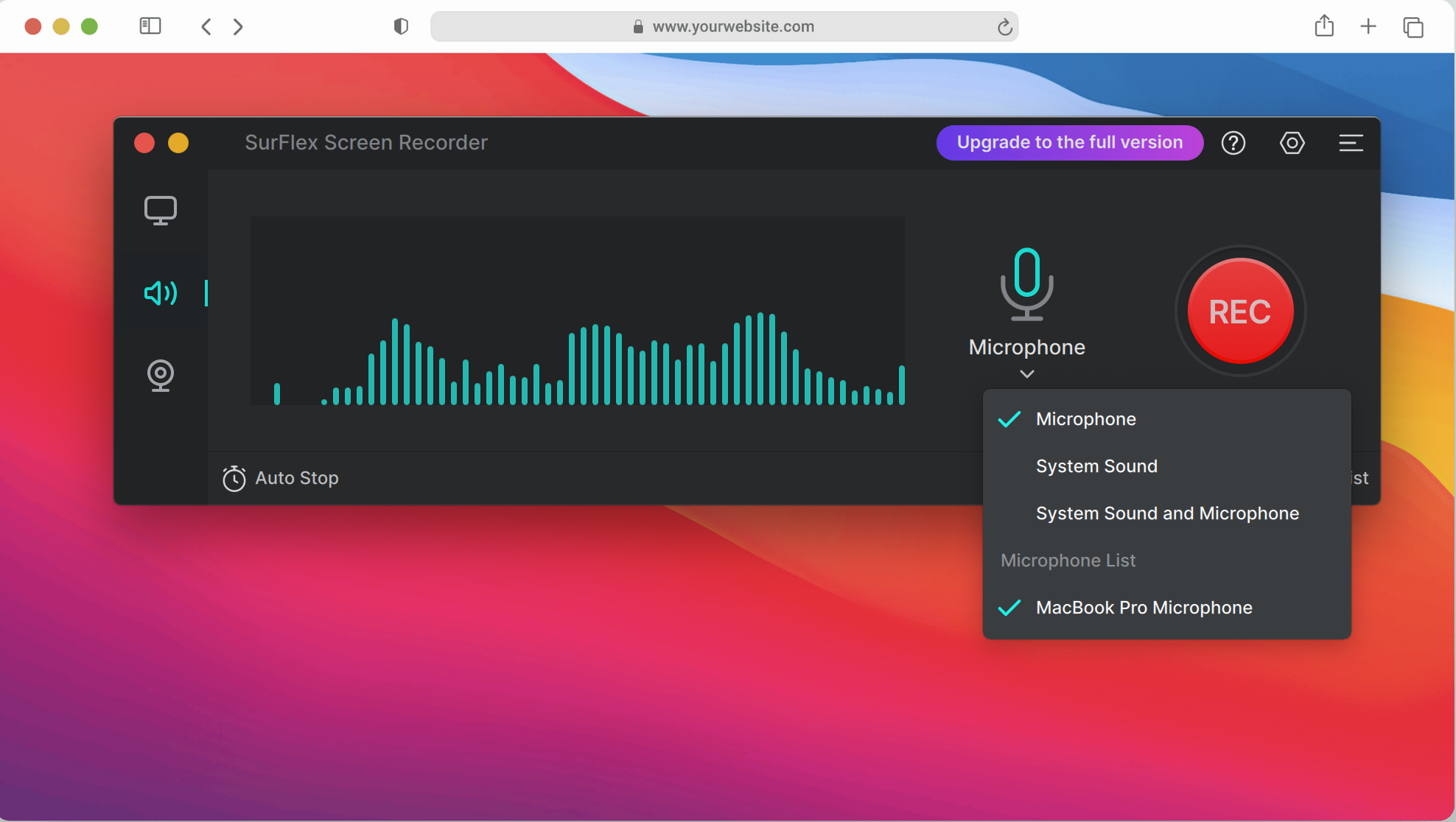Click the Auto Stop timer icon
This screenshot has width=1456, height=822.
(x=233, y=478)
